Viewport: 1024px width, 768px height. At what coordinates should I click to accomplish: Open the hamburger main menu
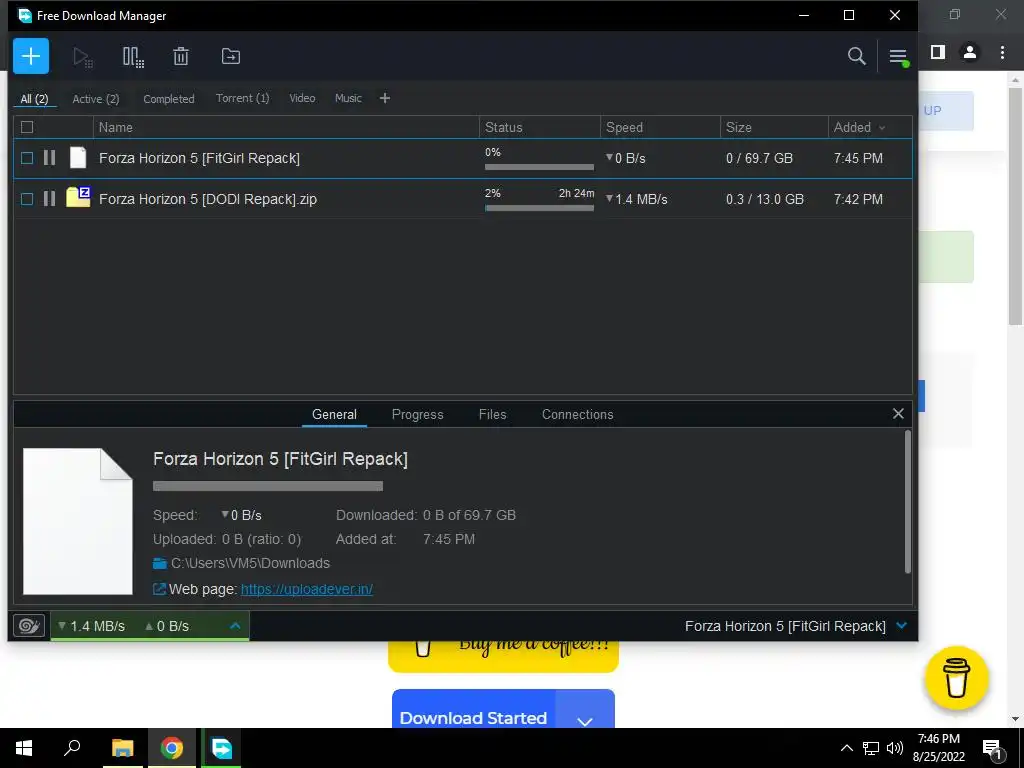(x=898, y=57)
